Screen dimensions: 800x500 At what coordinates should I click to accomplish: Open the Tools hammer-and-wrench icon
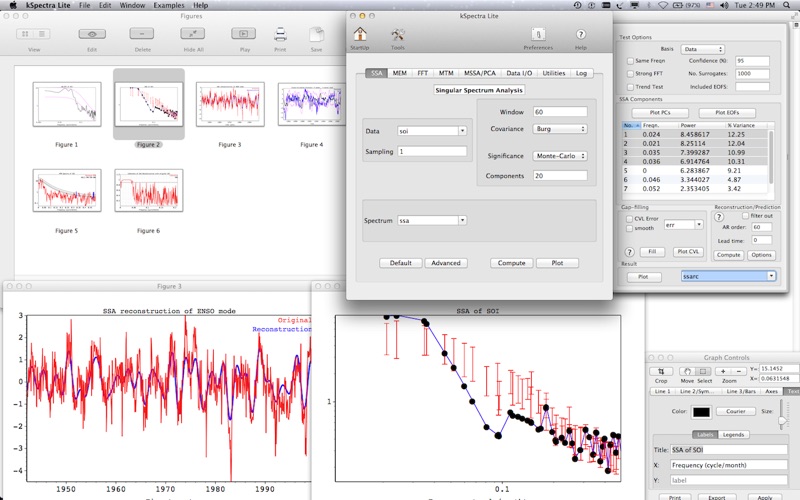pyautogui.click(x=397, y=35)
